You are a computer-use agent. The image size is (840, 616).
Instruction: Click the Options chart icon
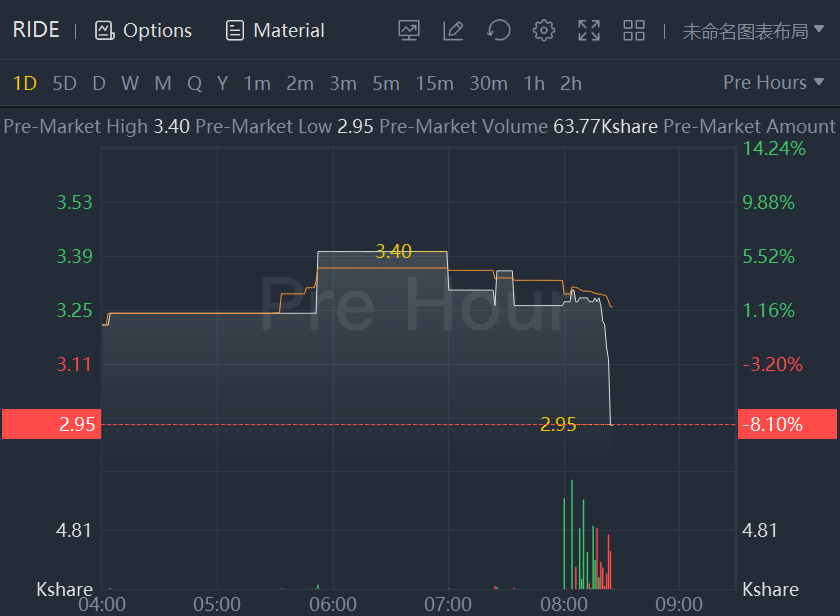coord(105,30)
